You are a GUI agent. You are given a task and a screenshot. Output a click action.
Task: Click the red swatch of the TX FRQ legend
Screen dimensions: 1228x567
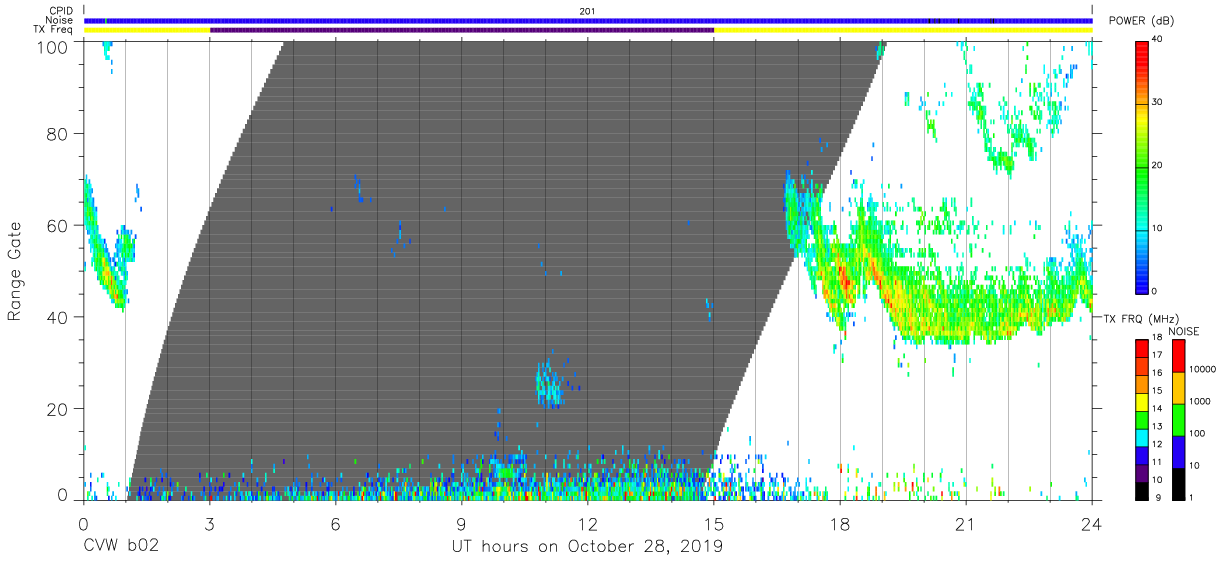pos(1141,349)
